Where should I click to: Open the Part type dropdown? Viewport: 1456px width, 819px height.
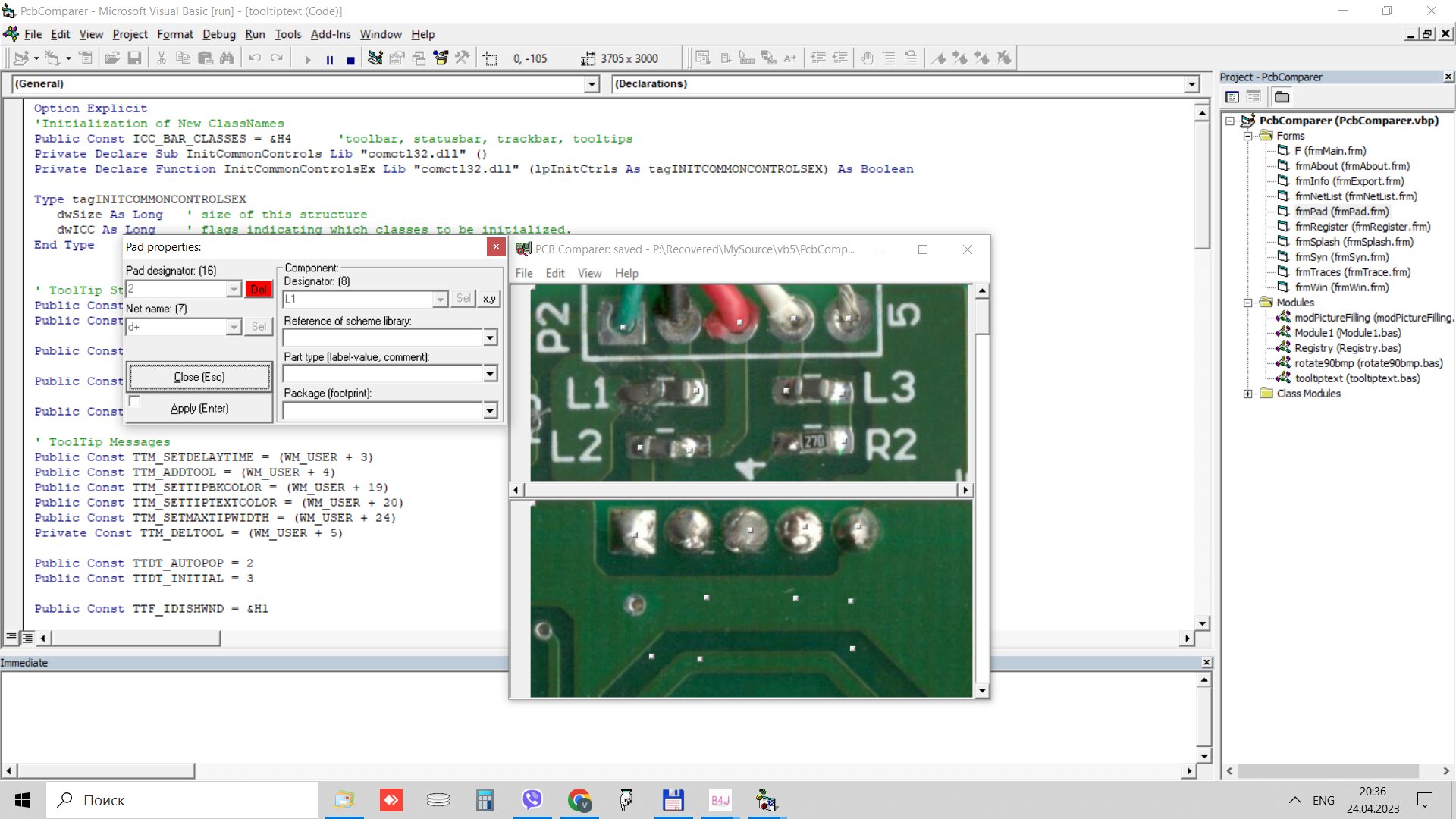coord(490,374)
